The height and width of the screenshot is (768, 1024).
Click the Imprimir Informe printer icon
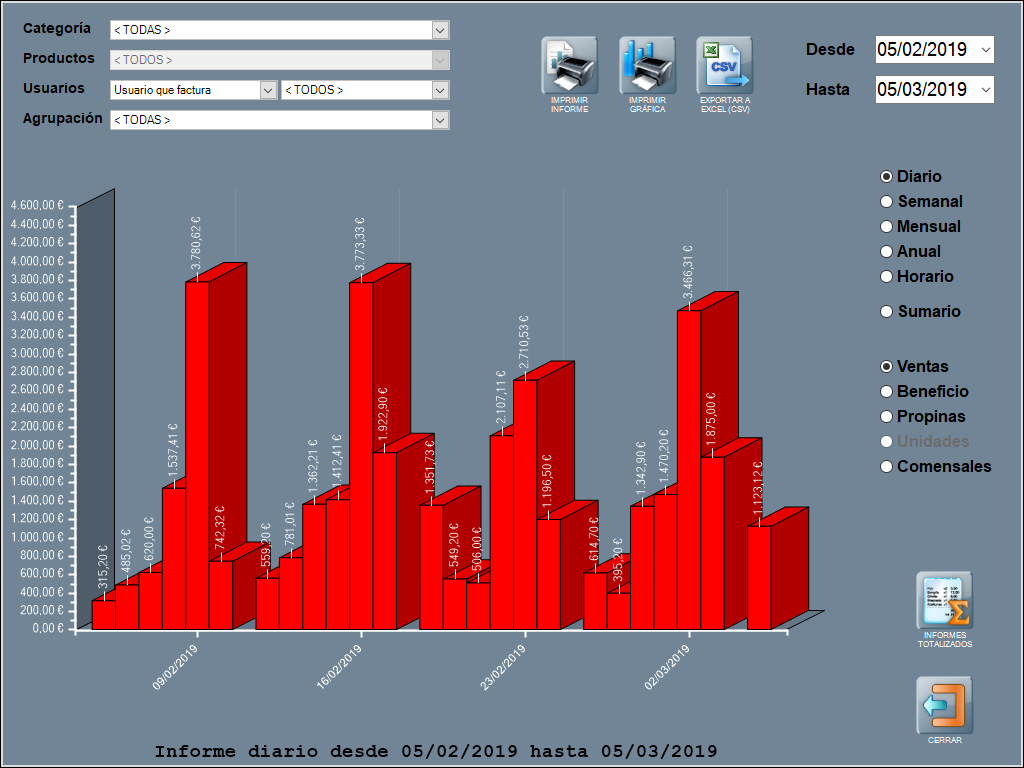tap(569, 66)
